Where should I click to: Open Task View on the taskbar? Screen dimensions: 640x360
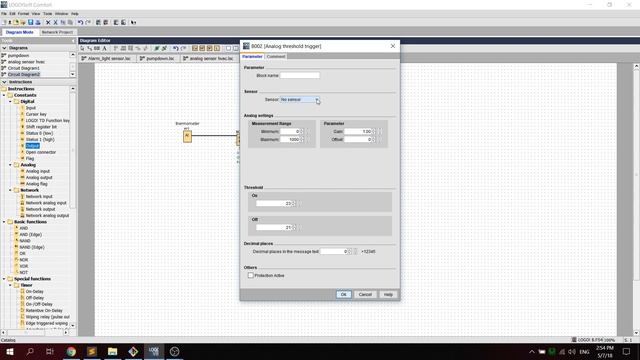(50, 351)
